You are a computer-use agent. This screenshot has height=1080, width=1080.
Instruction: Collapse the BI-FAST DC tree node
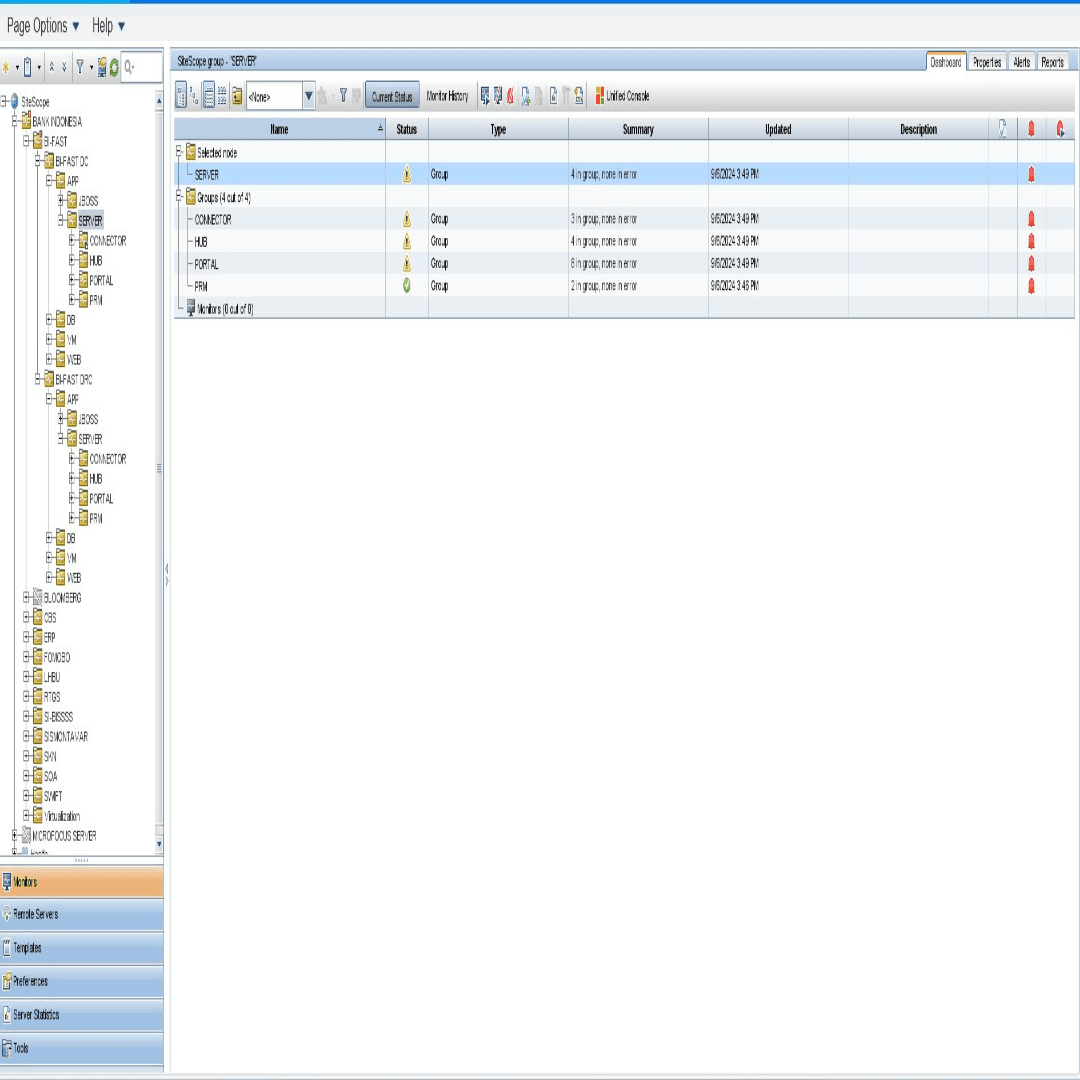tap(38, 161)
